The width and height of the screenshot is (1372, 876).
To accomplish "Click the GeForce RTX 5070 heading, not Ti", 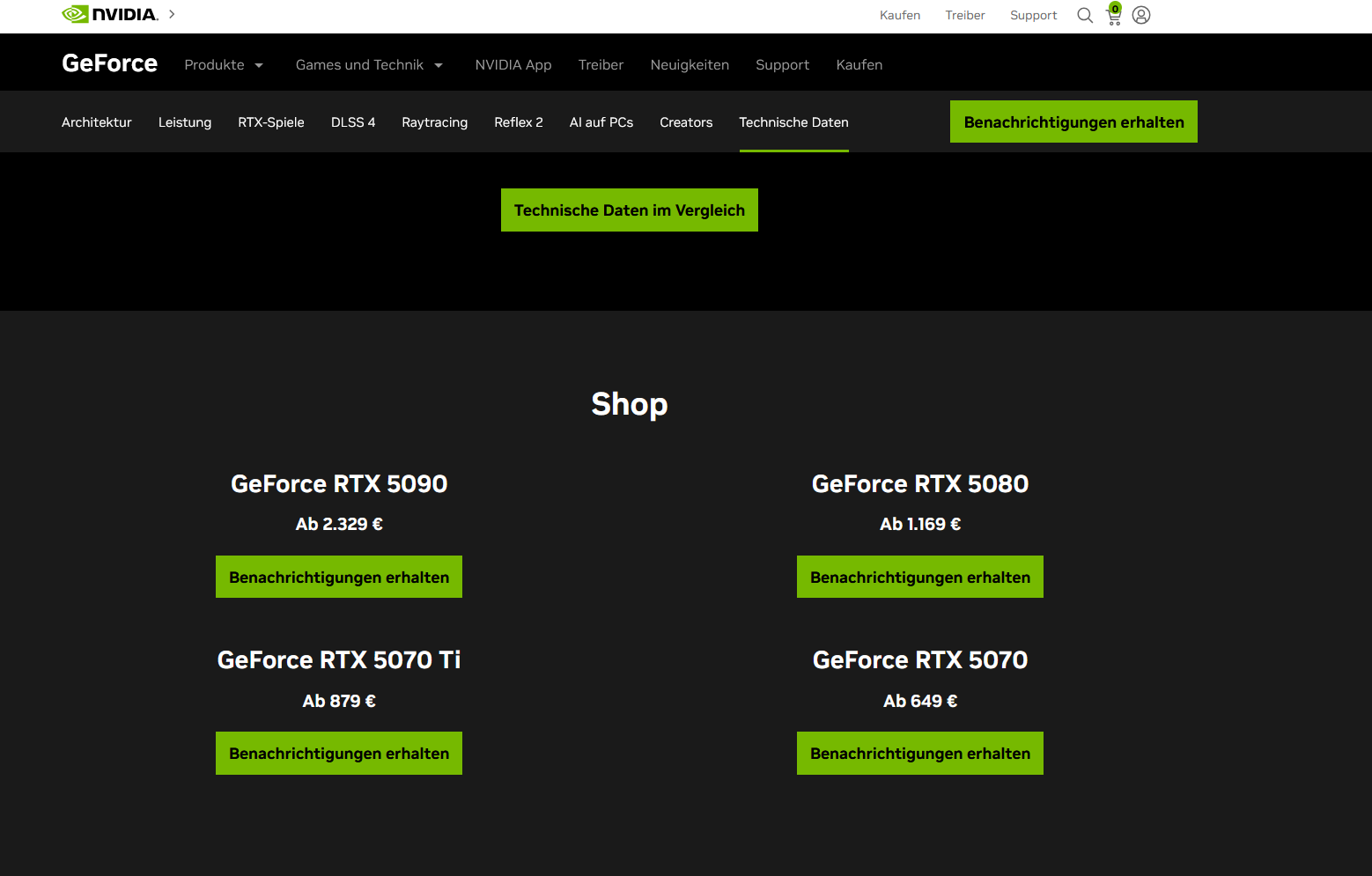I will click(x=920, y=659).
